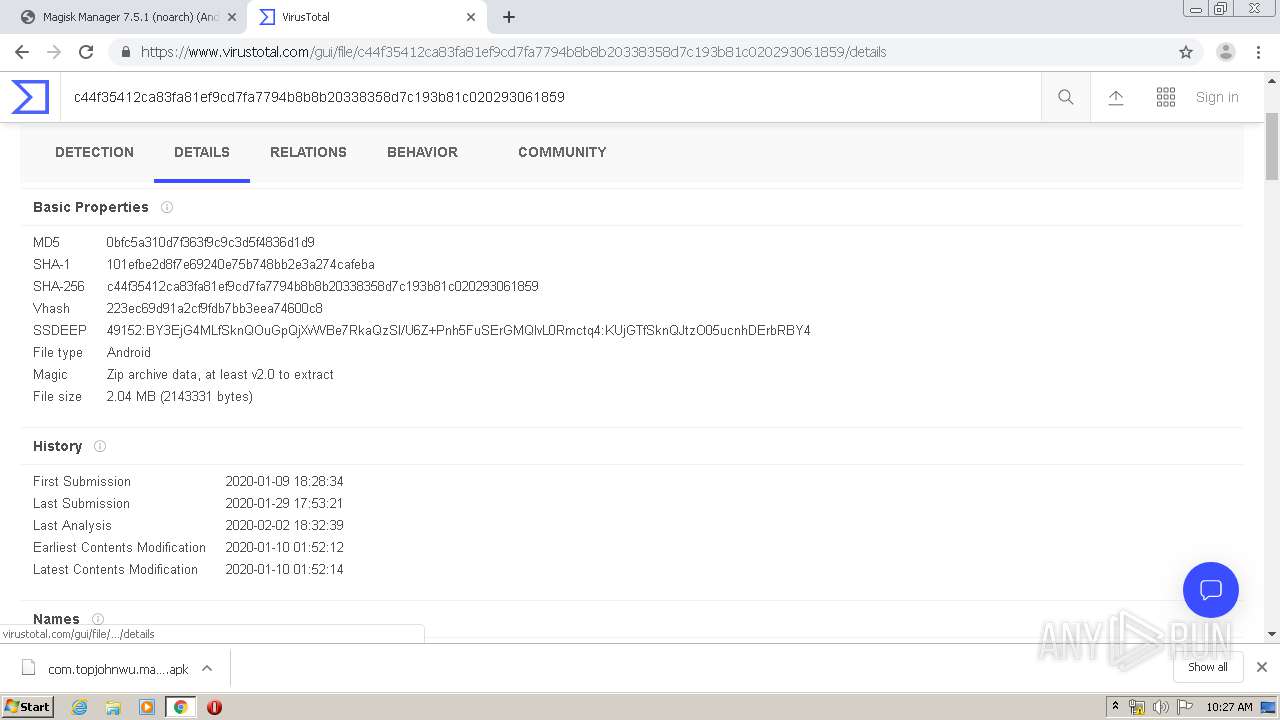Open the DETECTION tab

tap(94, 152)
